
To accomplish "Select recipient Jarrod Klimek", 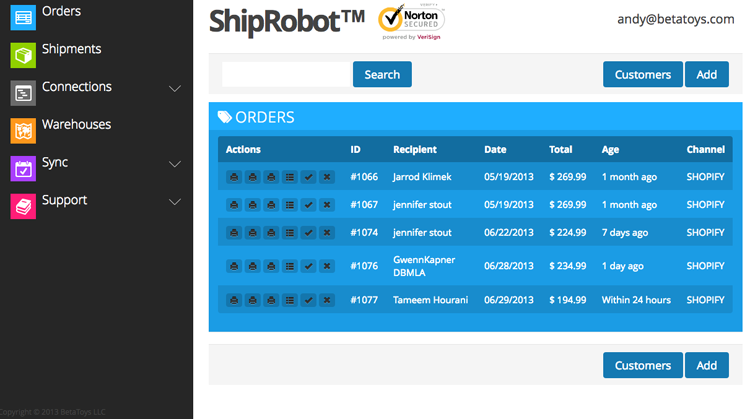I will point(422,177).
